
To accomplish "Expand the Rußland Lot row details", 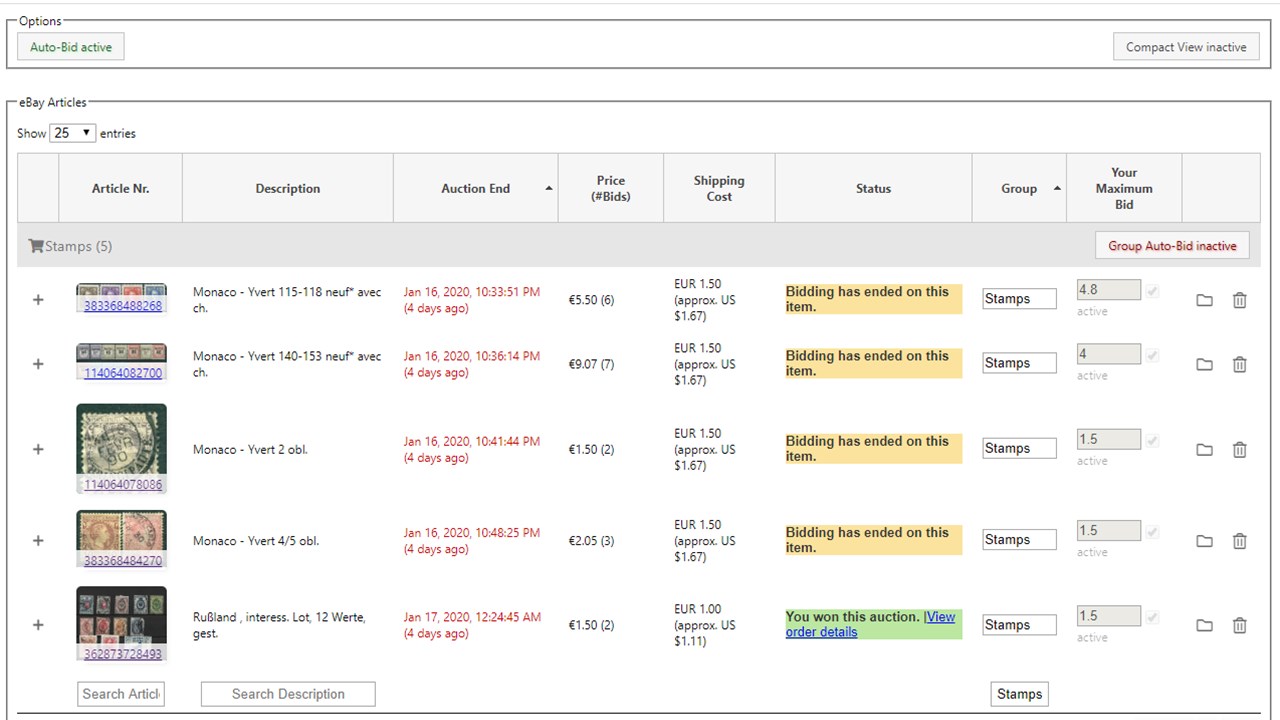I will point(38,625).
